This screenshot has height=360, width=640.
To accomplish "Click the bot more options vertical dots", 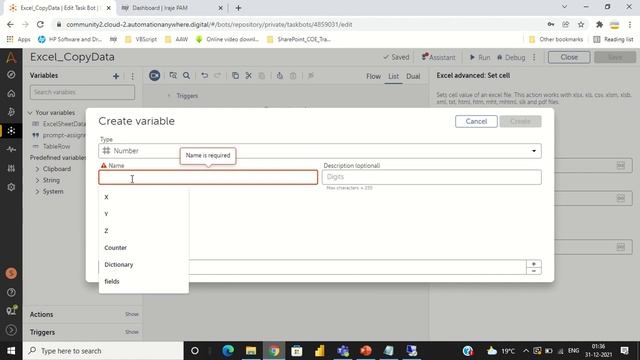I will (534, 57).
